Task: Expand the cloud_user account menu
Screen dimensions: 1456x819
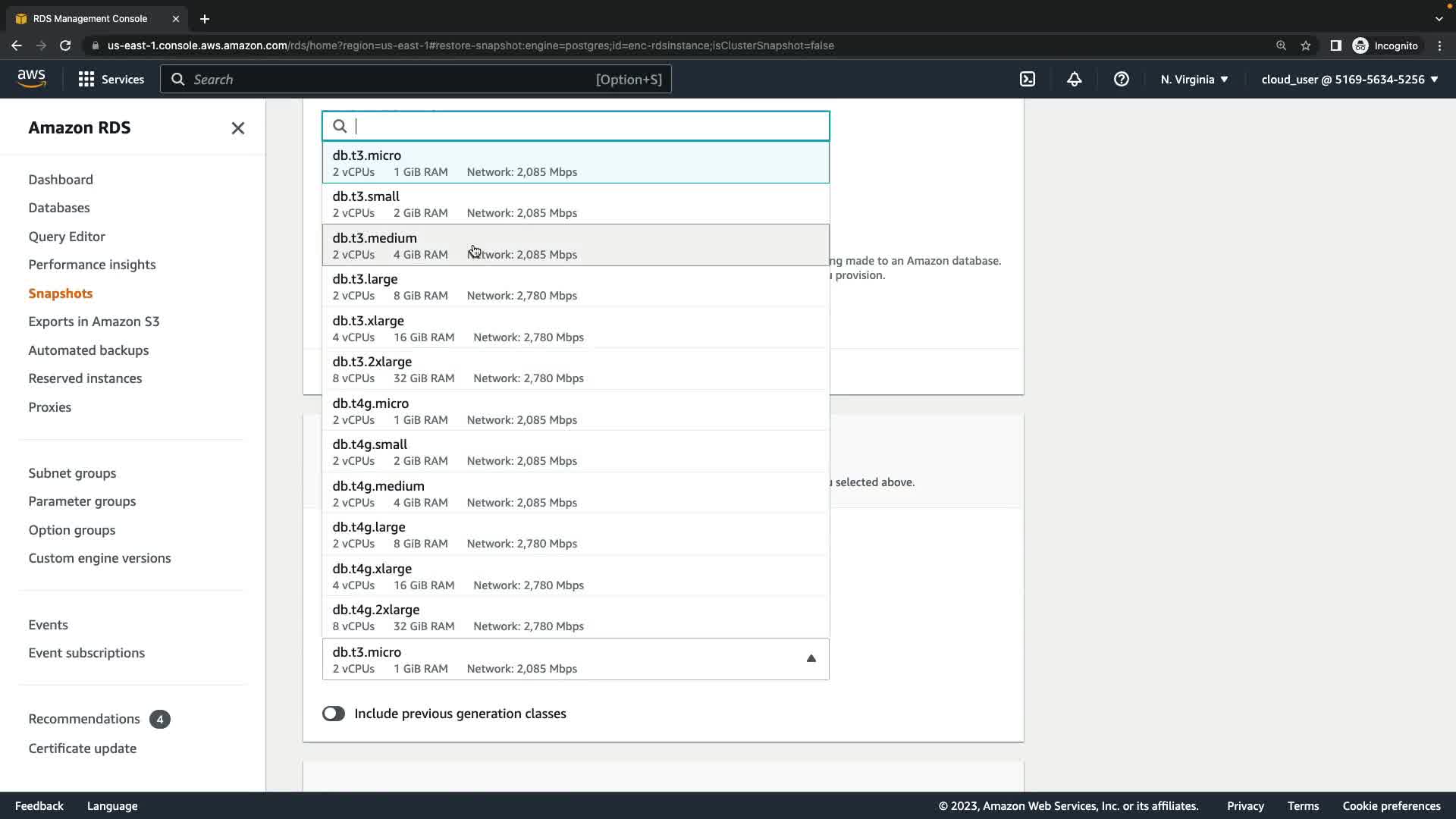Action: point(1349,79)
